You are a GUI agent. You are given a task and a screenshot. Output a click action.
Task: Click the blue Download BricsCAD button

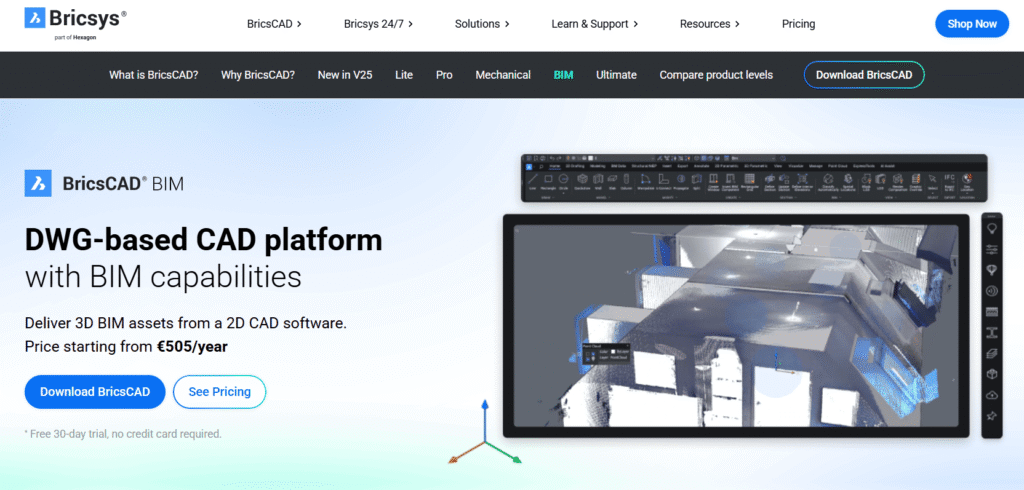[95, 392]
